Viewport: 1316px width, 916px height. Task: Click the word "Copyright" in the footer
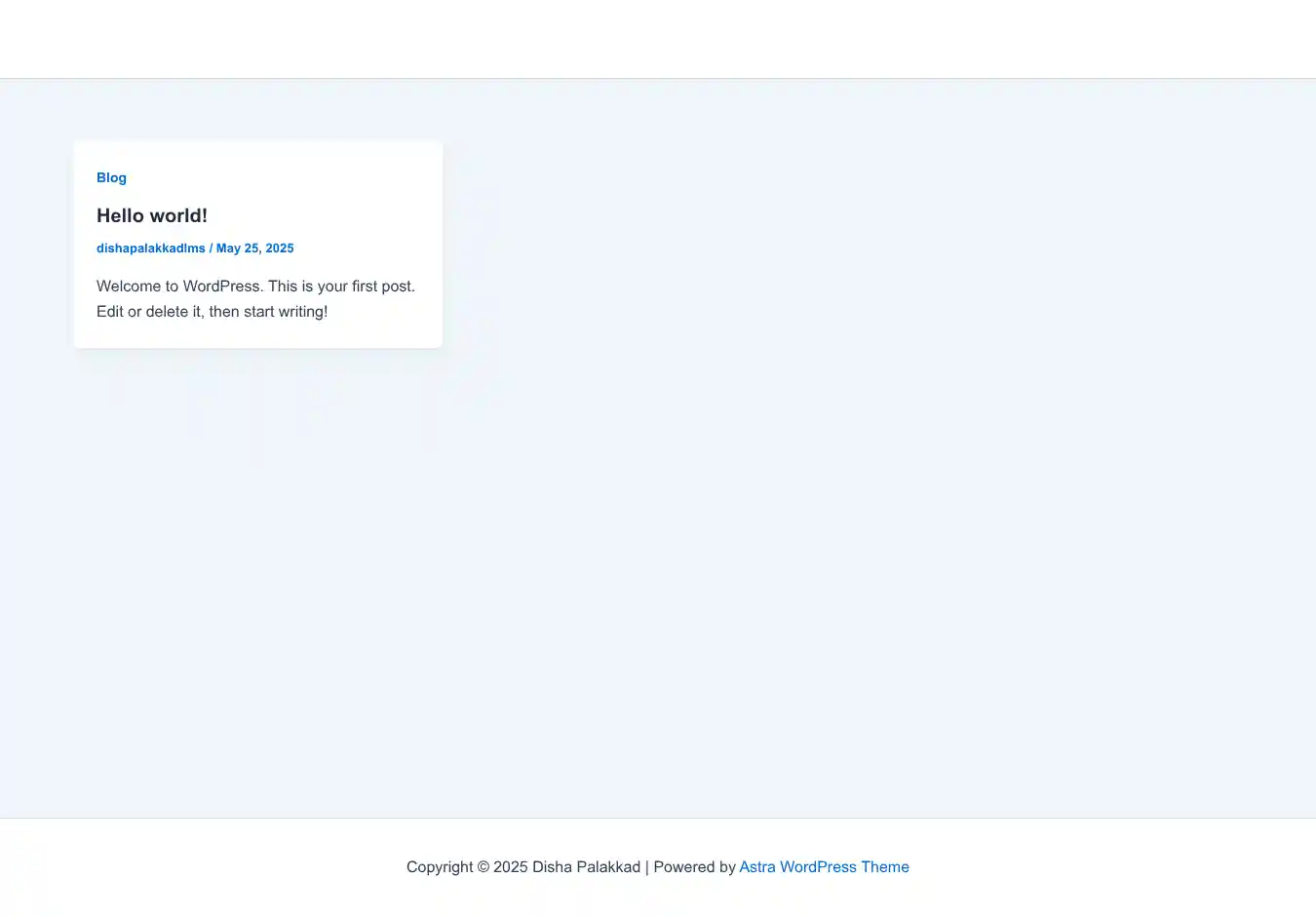coord(439,866)
